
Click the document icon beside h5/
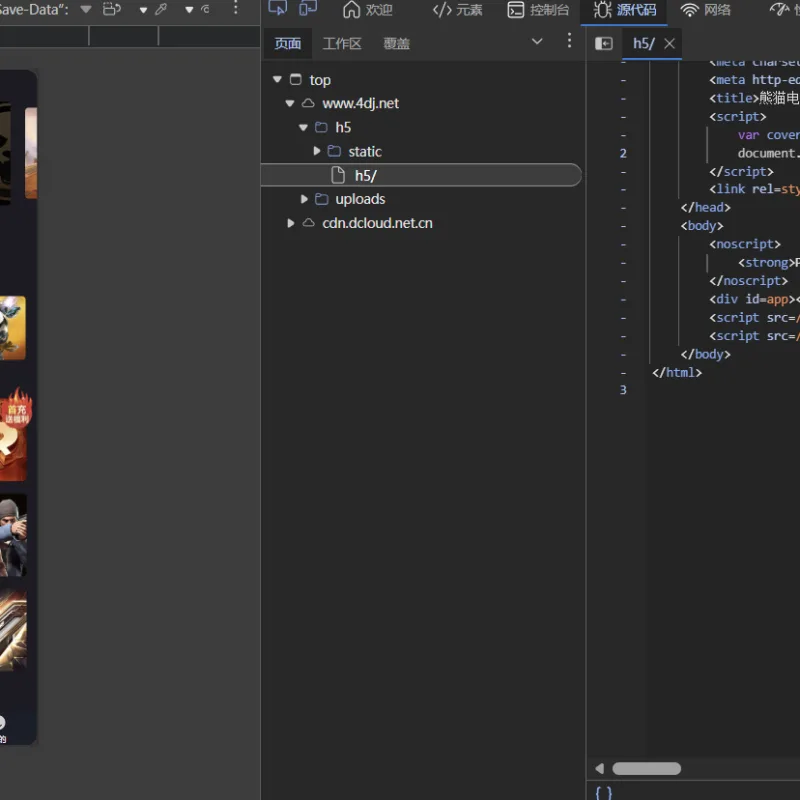(338, 175)
